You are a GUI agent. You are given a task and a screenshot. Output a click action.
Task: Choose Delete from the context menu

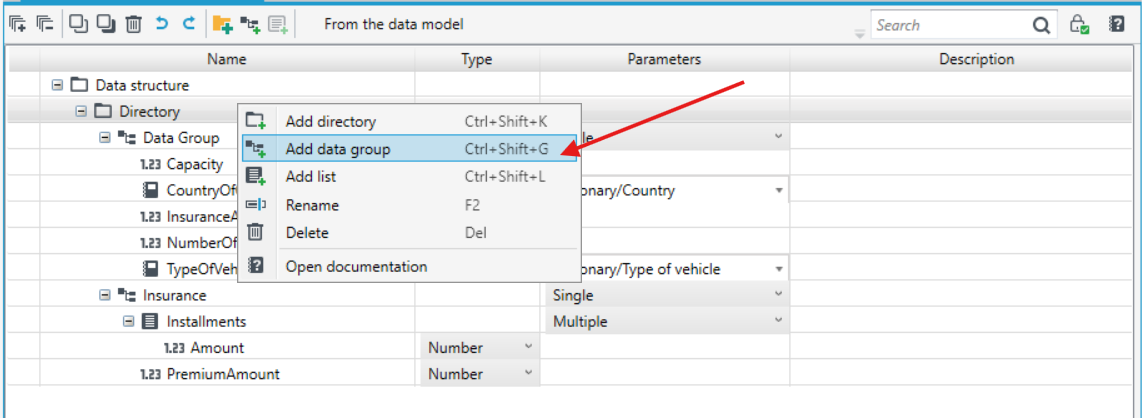click(x=409, y=233)
